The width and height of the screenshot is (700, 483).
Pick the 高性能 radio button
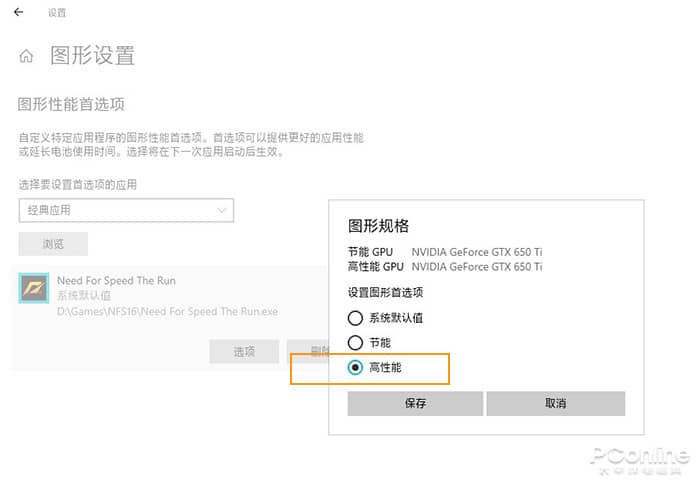coord(355,368)
